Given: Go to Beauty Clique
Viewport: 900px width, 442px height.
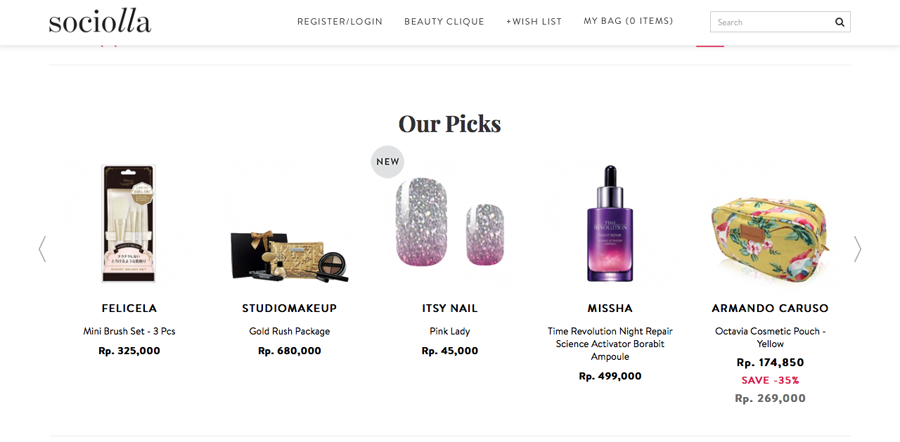Looking at the screenshot, I should coord(444,22).
